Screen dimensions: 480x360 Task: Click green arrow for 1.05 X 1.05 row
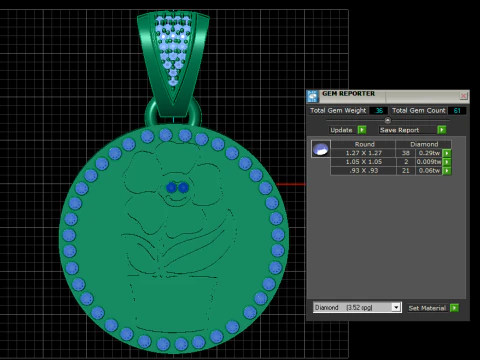[x=447, y=162]
